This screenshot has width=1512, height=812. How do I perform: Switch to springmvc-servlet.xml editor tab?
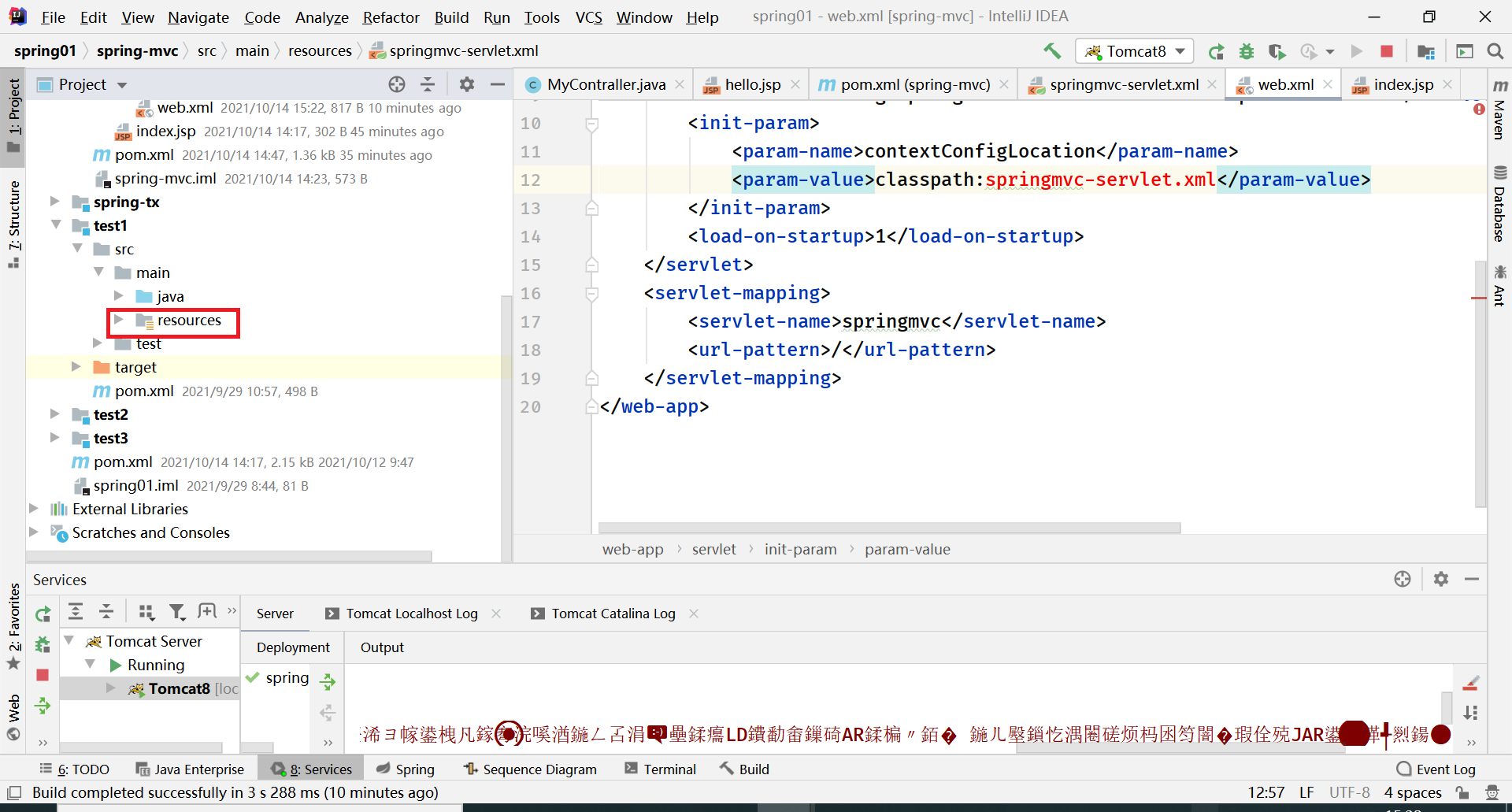pos(1125,84)
